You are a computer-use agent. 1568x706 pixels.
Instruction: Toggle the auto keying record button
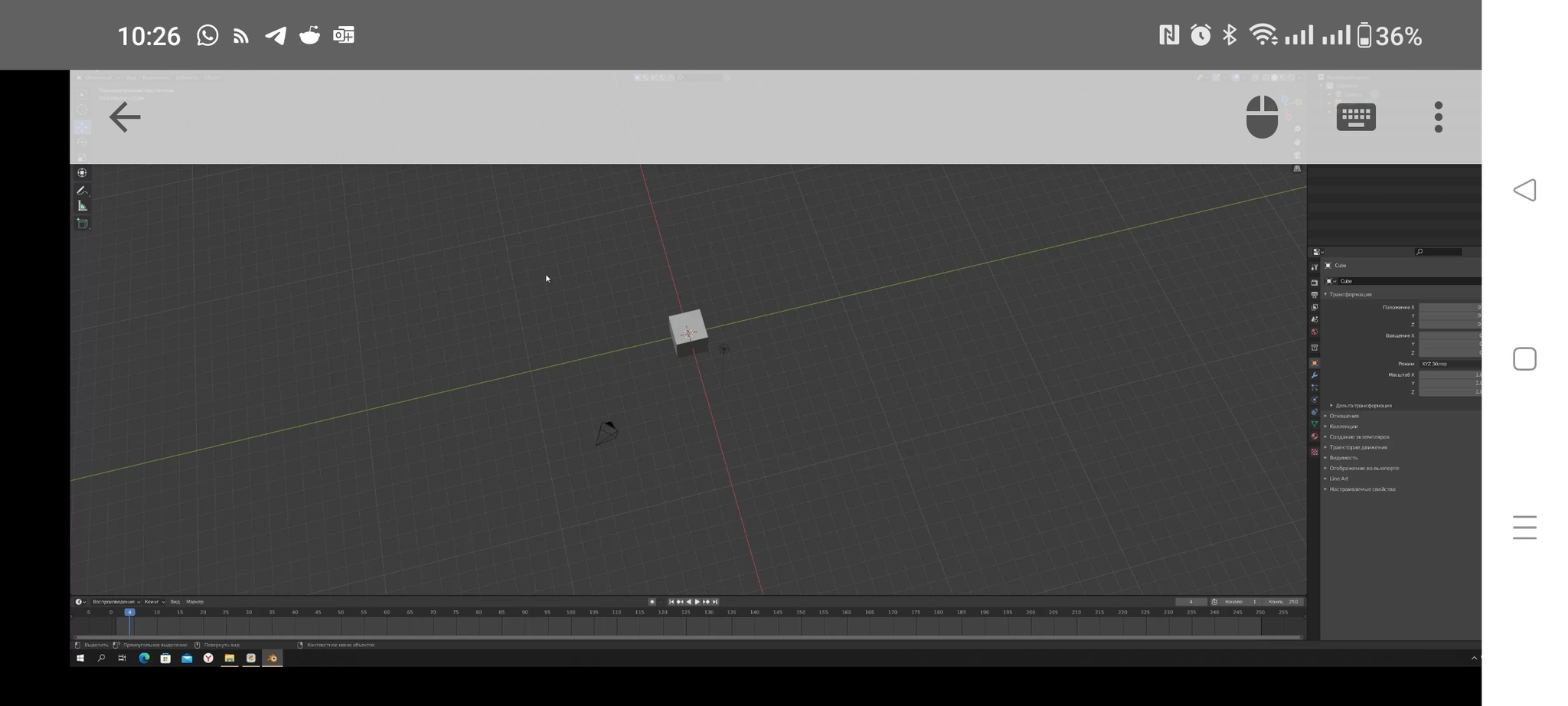click(652, 602)
